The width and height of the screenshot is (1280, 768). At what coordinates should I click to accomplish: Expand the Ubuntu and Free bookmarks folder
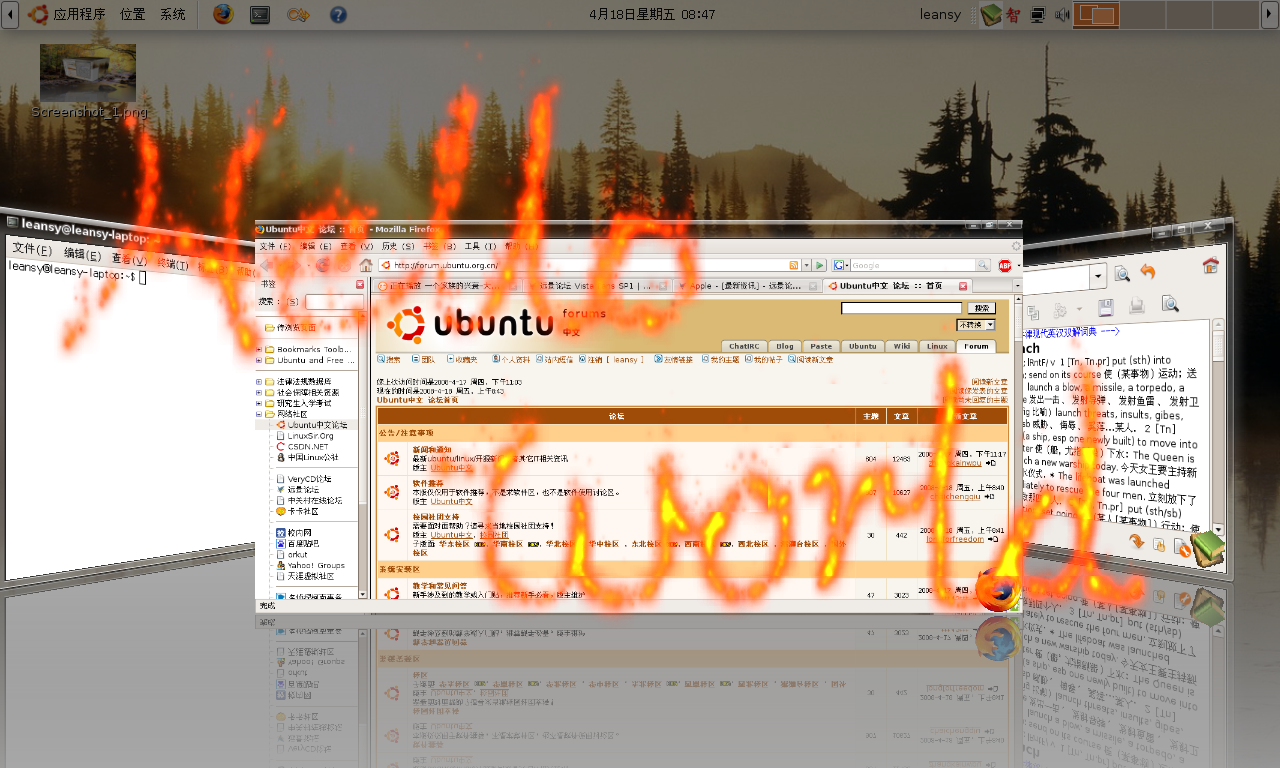[259, 360]
